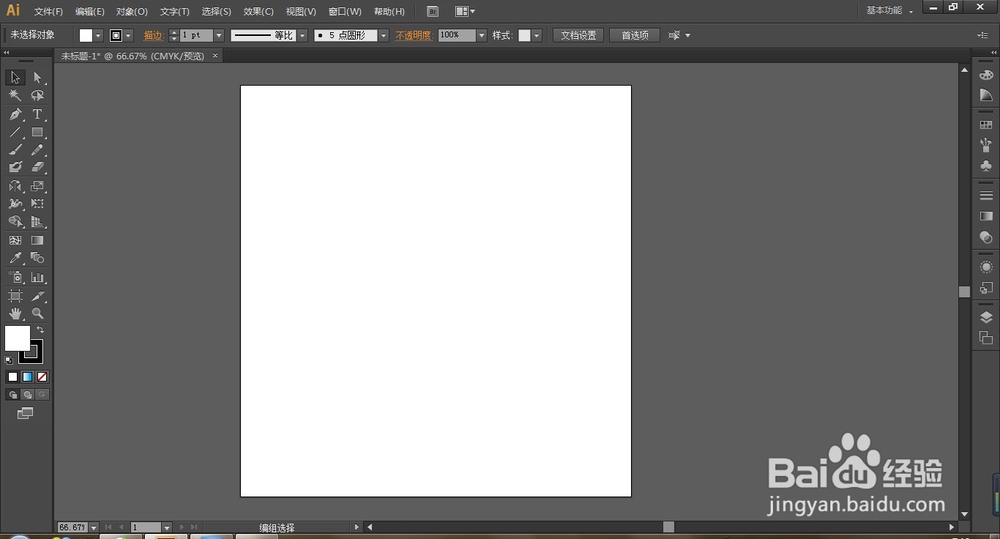Enable Draw Normal mode

click(13, 395)
